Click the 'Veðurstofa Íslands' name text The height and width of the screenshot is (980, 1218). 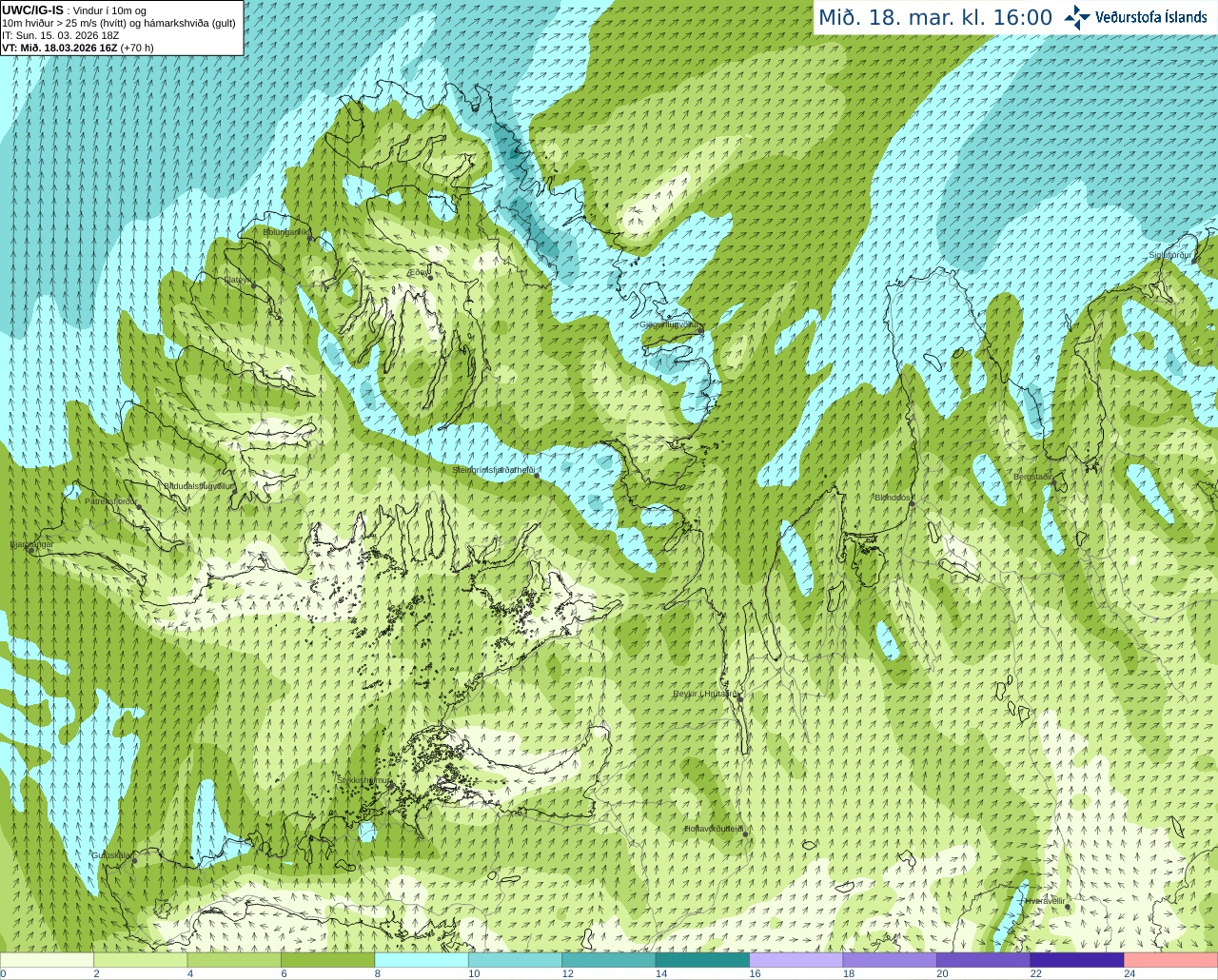coord(1150,17)
